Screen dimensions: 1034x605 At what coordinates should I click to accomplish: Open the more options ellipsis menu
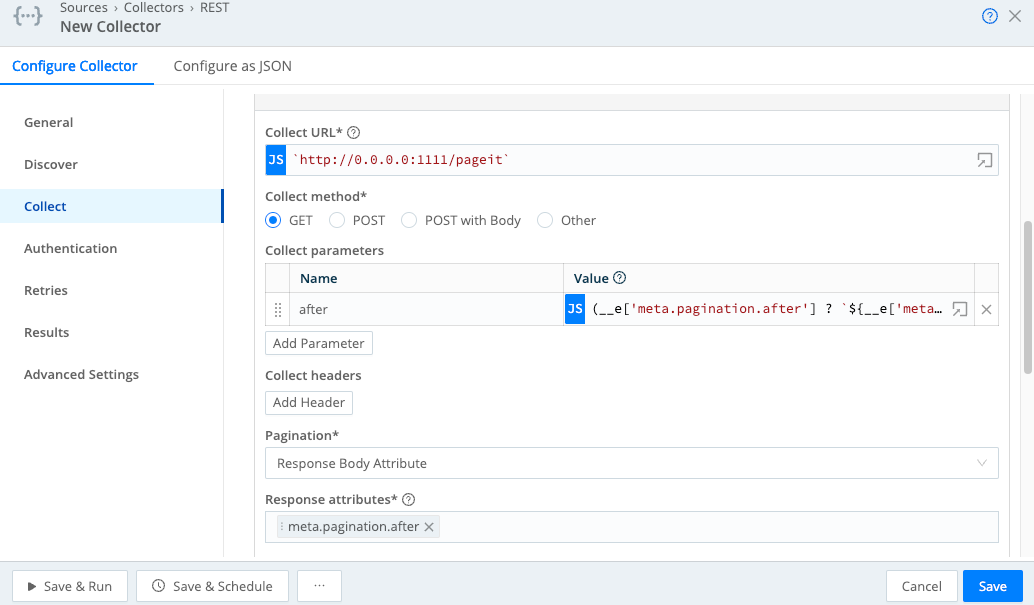(320, 586)
